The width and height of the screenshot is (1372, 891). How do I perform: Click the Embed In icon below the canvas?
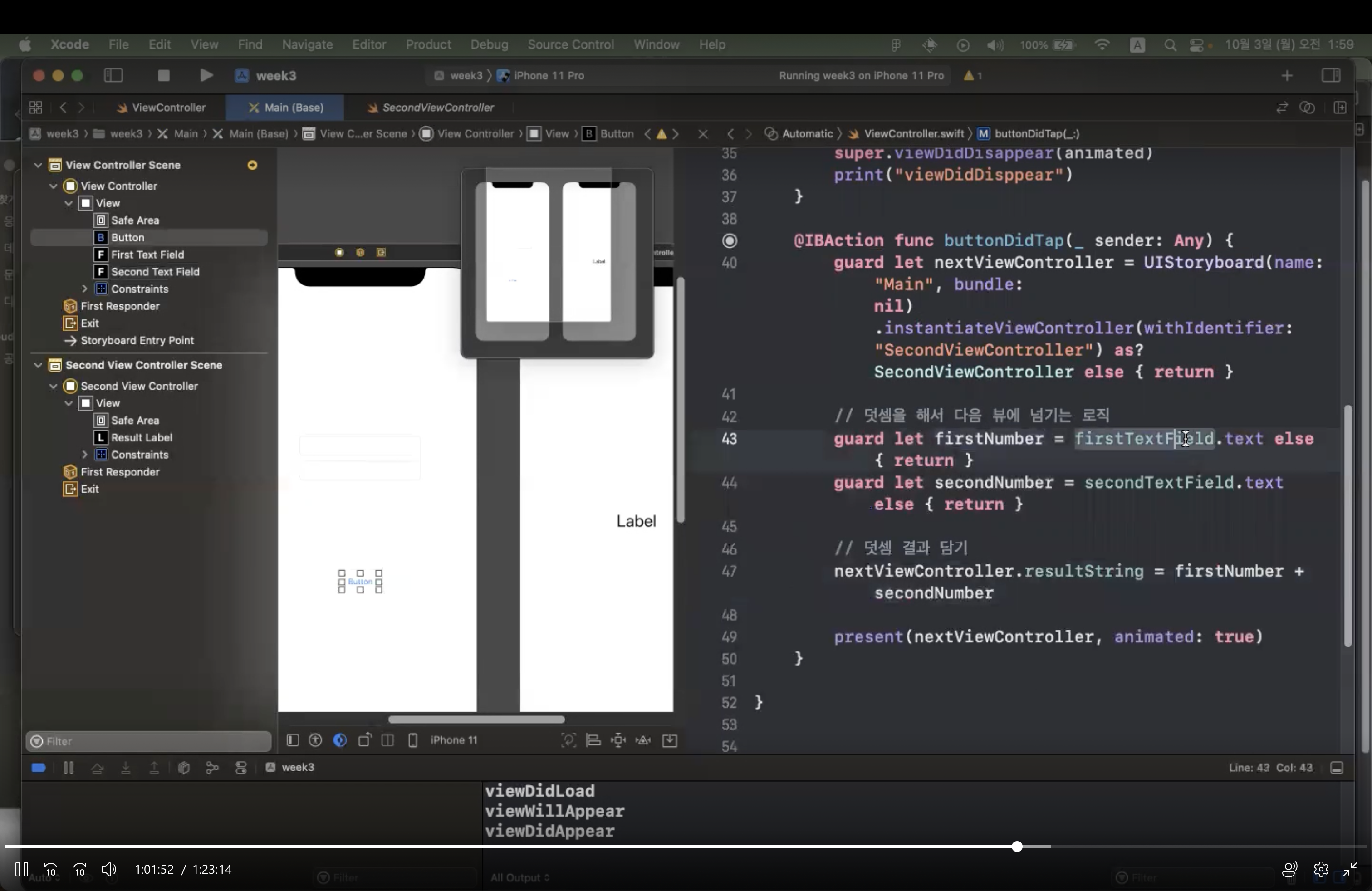[669, 740]
